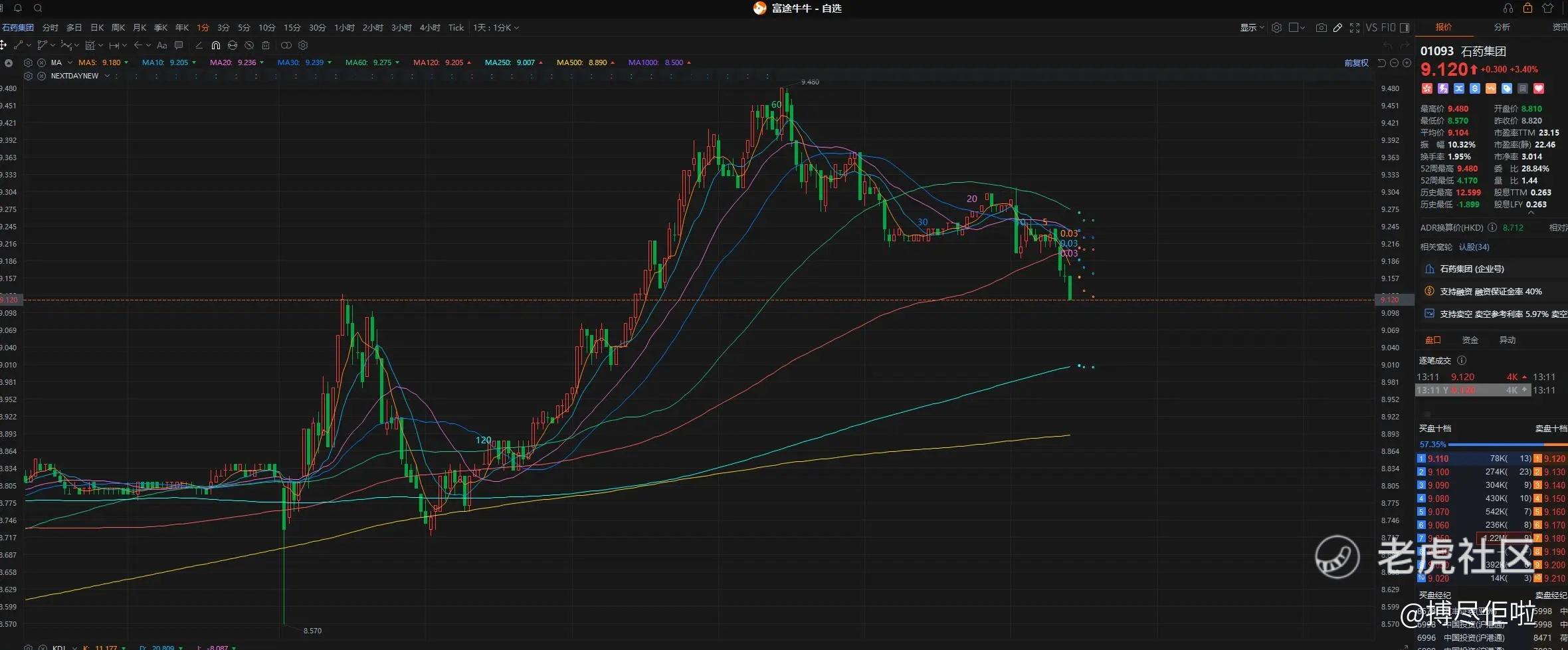The height and width of the screenshot is (650, 1568).
Task: Hide all drawings with eye-slash icon
Action: coord(249,45)
